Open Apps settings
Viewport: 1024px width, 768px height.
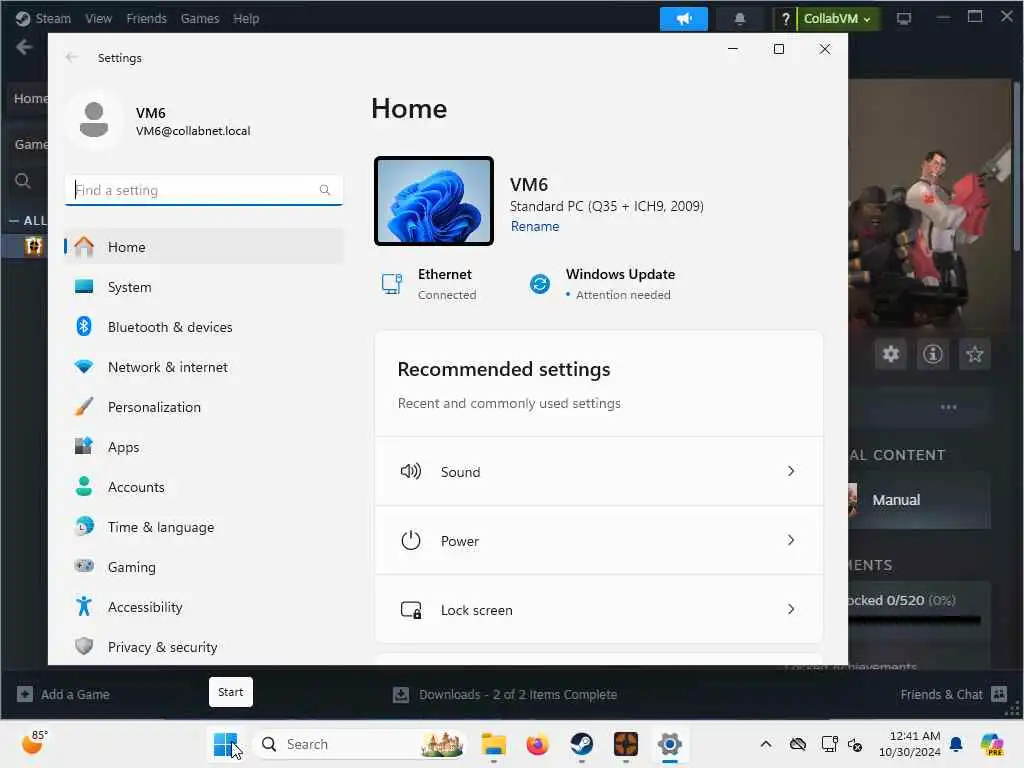(204, 447)
